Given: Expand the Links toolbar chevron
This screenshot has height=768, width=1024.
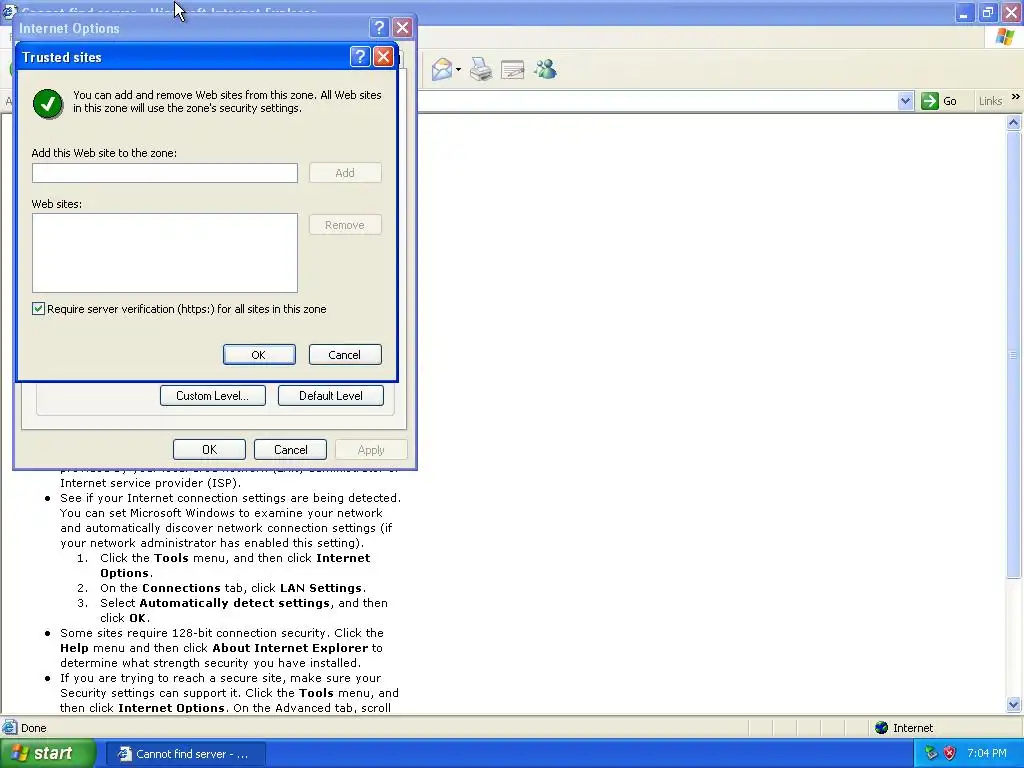Looking at the screenshot, I should click(x=1015, y=97).
